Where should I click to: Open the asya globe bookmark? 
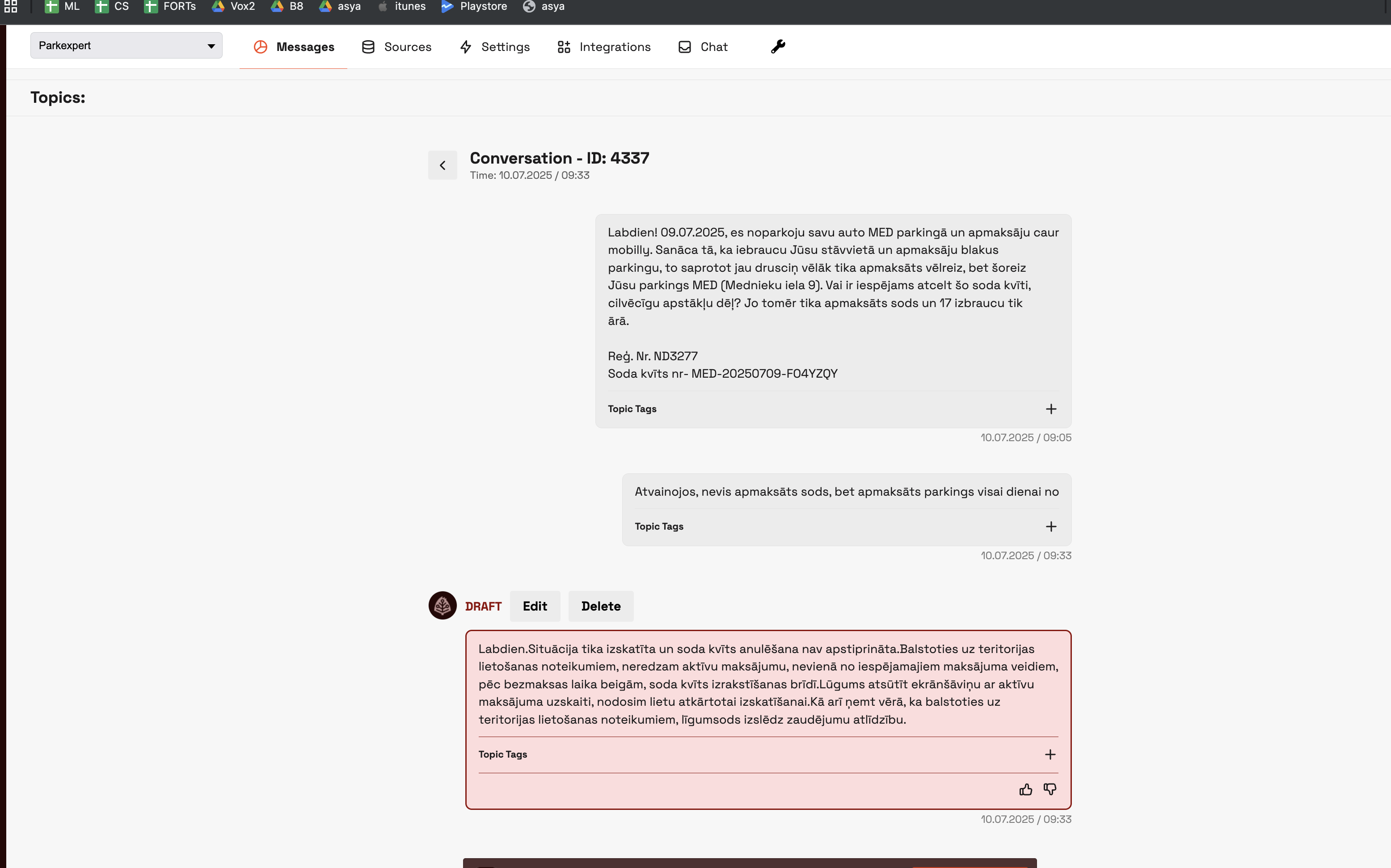coord(544,6)
